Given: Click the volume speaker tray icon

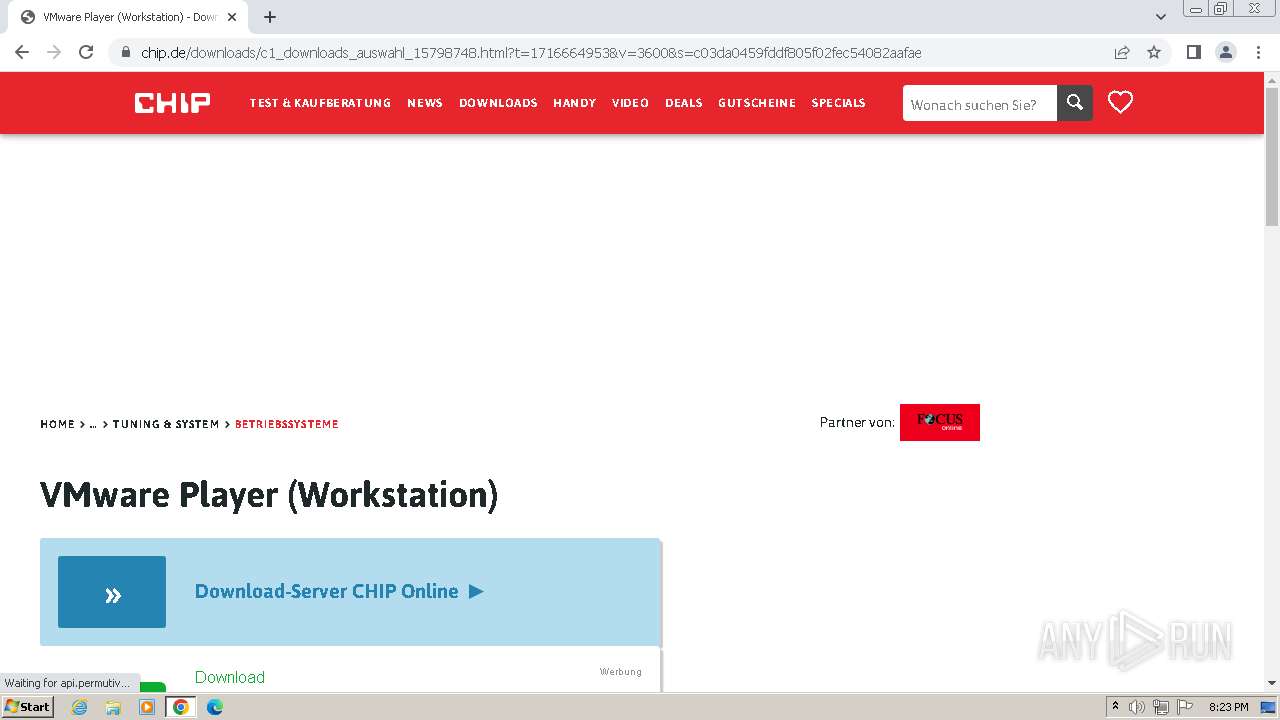Looking at the screenshot, I should click(1137, 707).
